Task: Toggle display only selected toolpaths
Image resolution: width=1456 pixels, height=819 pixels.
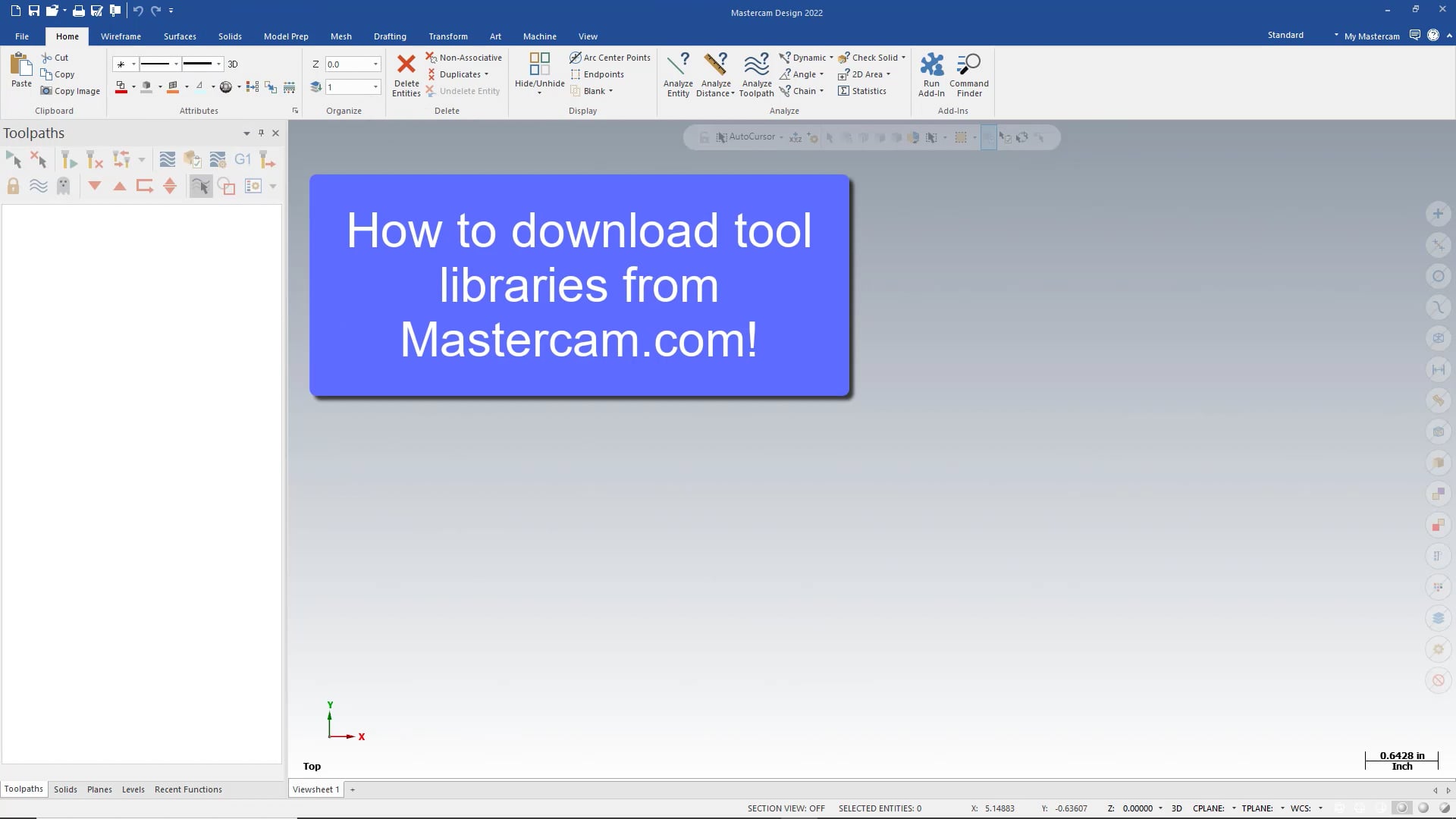Action: tap(201, 186)
